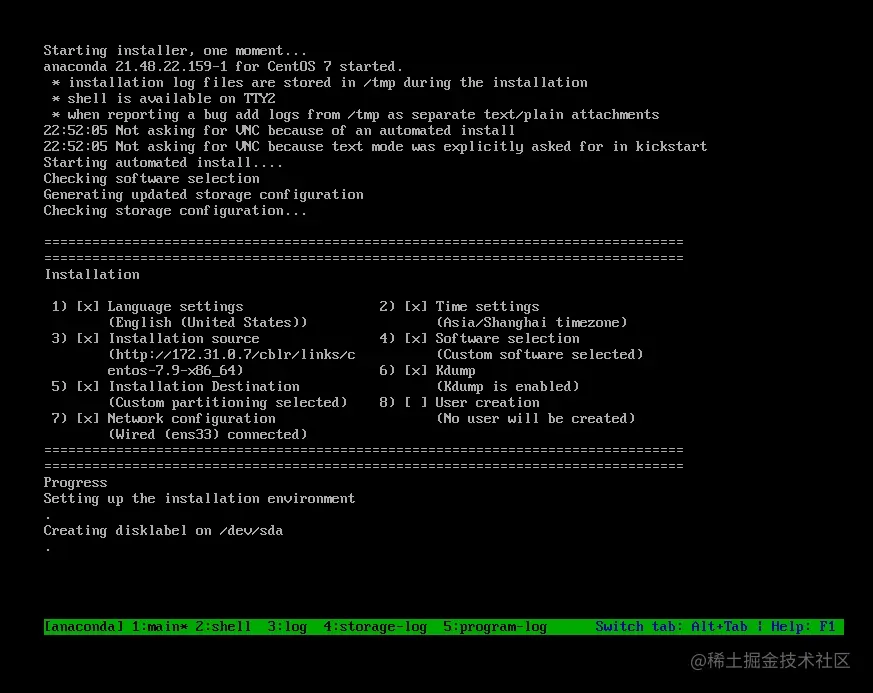Click 'Setting up the installation environment' line
Image resolution: width=873 pixels, height=693 pixels.
(x=199, y=499)
